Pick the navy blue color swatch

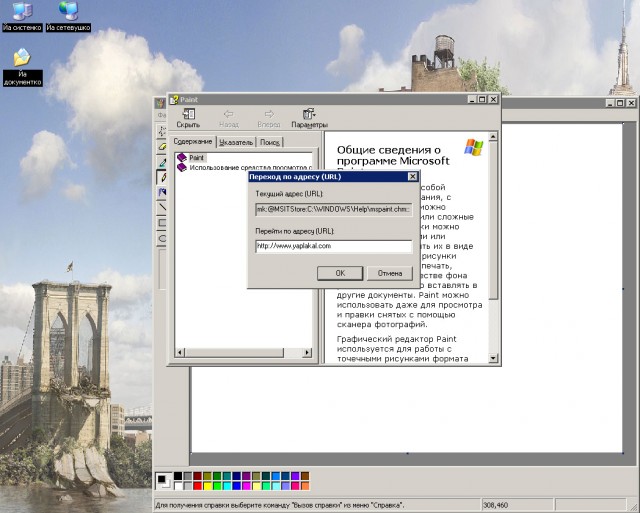[x=237, y=476]
